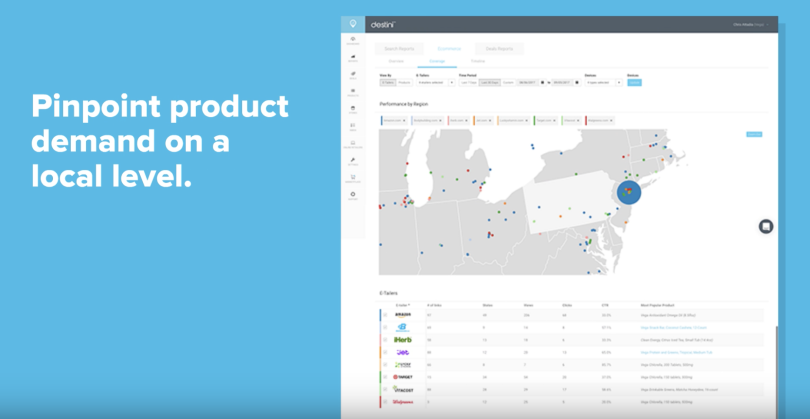
Task: Uncheck the Amazon row checkbox
Action: (x=385, y=315)
